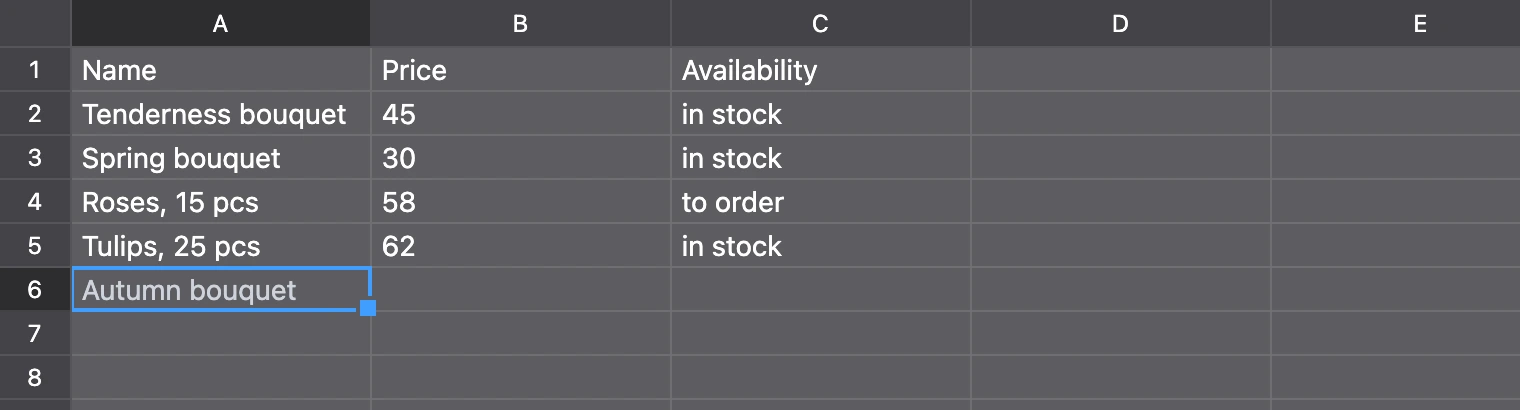The image size is (1520, 410).
Task: Click the 'to order' availability cell
Action: pyautogui.click(x=821, y=202)
